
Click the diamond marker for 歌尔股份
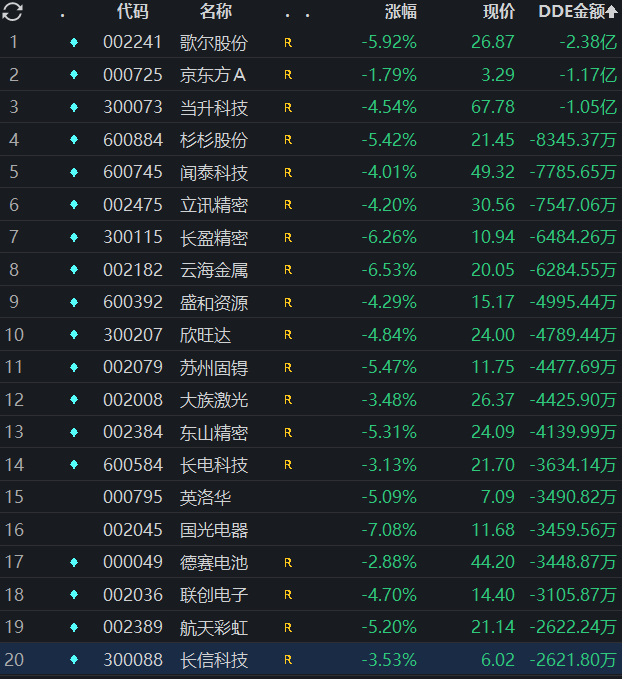(74, 42)
